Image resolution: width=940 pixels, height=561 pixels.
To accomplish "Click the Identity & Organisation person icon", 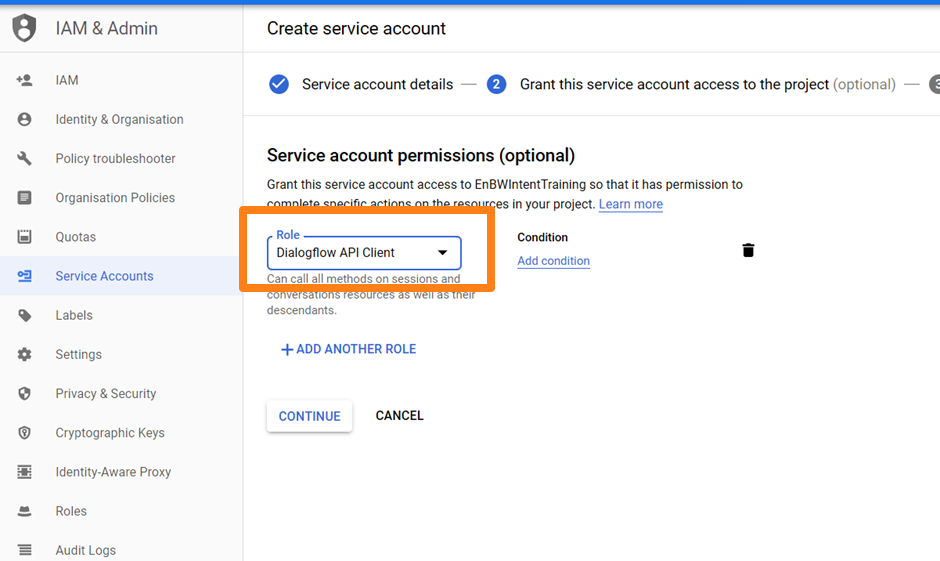I will point(25,119).
